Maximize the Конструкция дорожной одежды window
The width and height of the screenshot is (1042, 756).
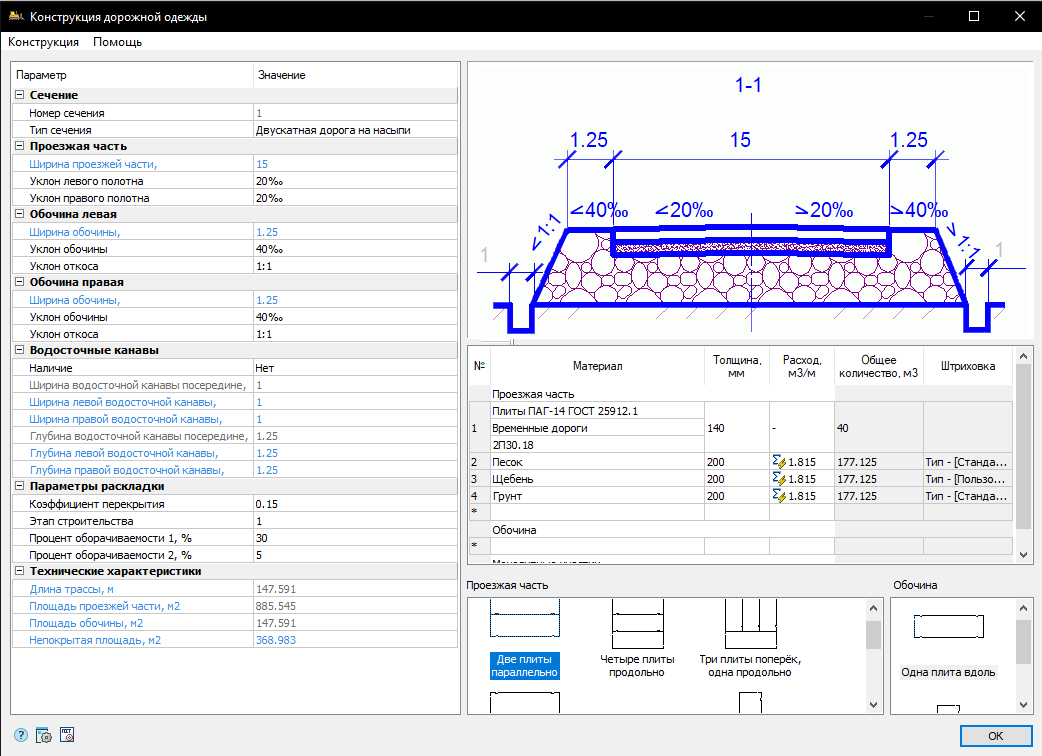[x=974, y=16]
